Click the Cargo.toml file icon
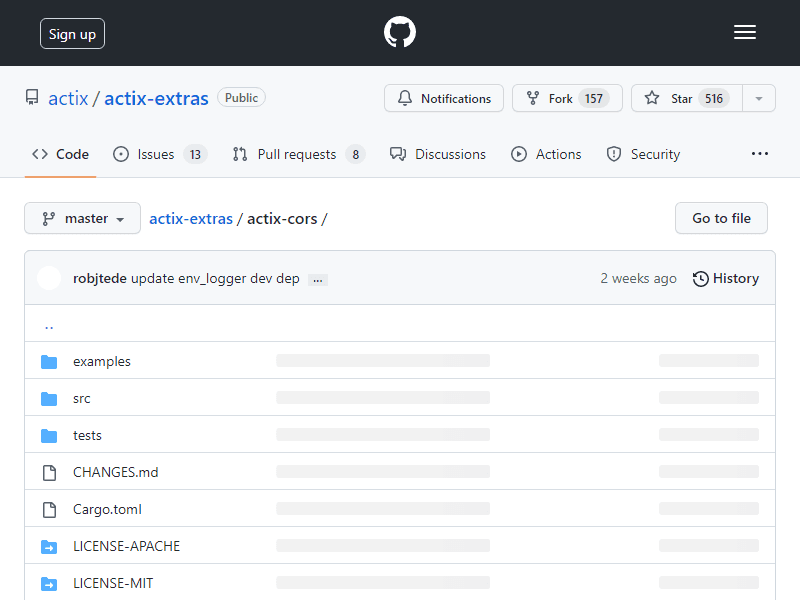Screen dimensions: 800x600 click(x=49, y=510)
